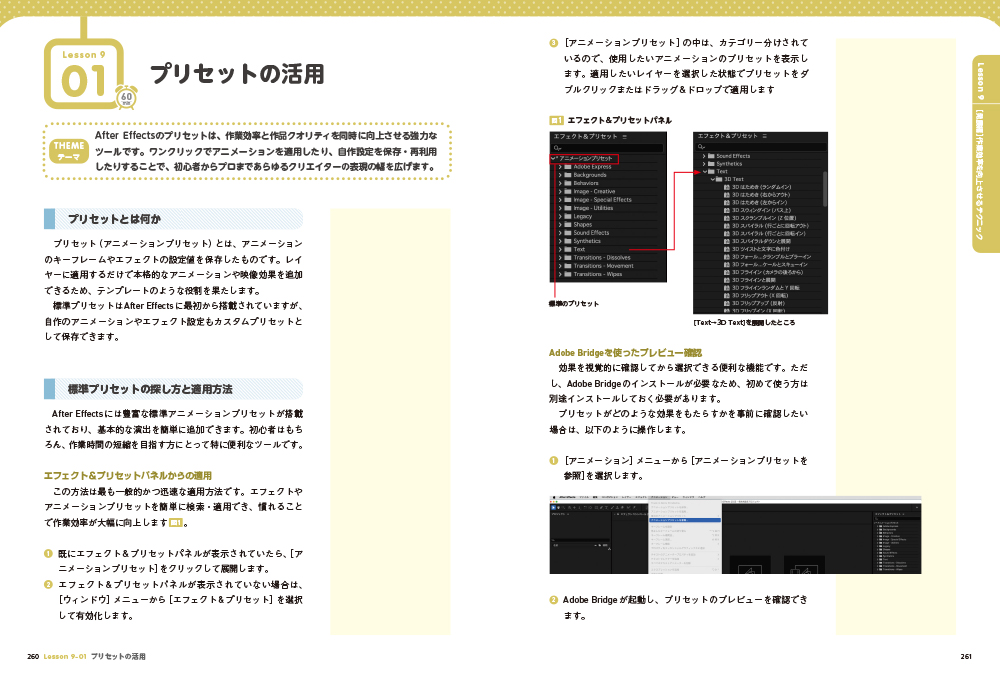Open the left Effects & Presets panel menu icon
This screenshot has width=1000, height=679.
pyautogui.click(x=625, y=135)
